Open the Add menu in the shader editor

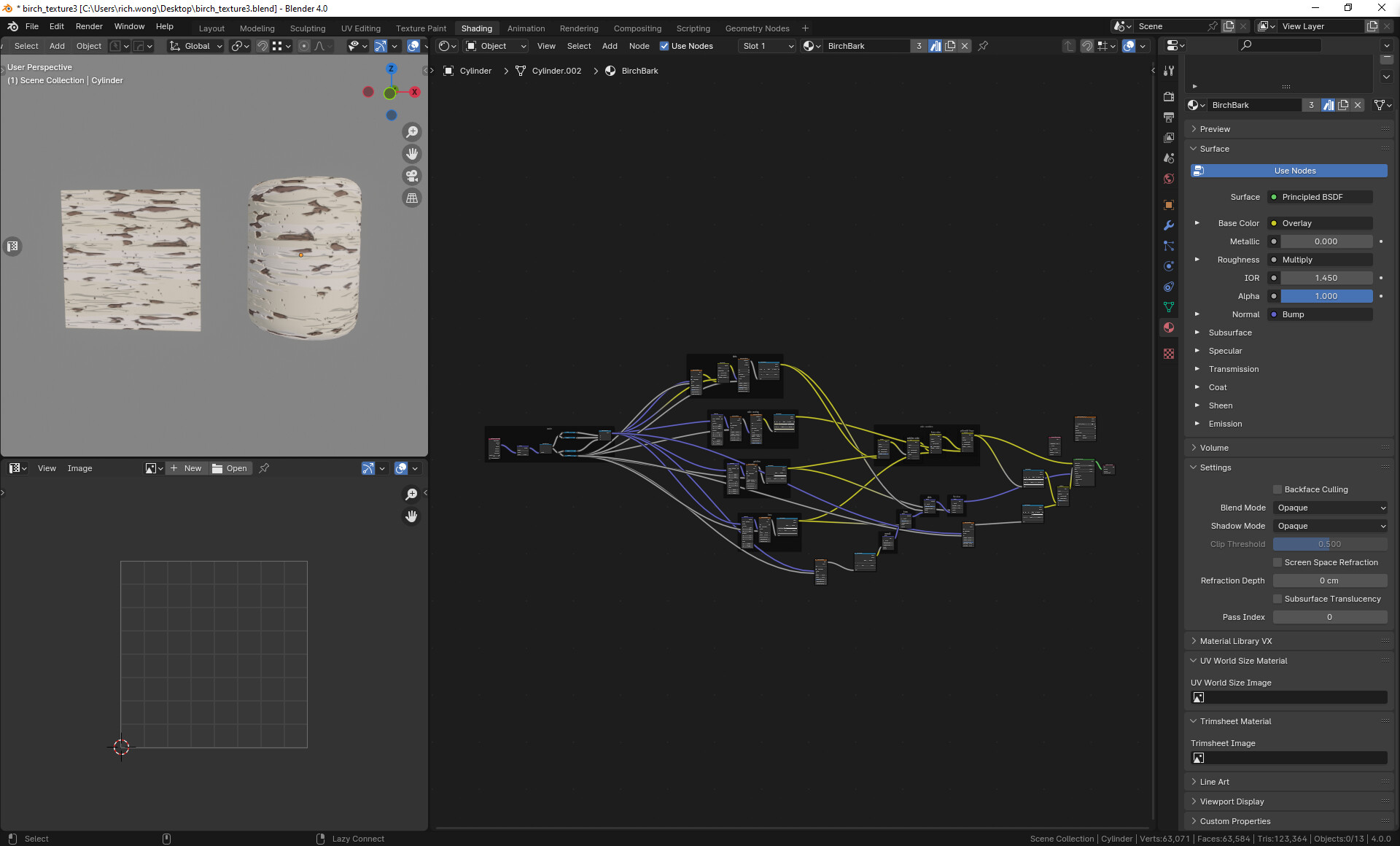[x=610, y=46]
